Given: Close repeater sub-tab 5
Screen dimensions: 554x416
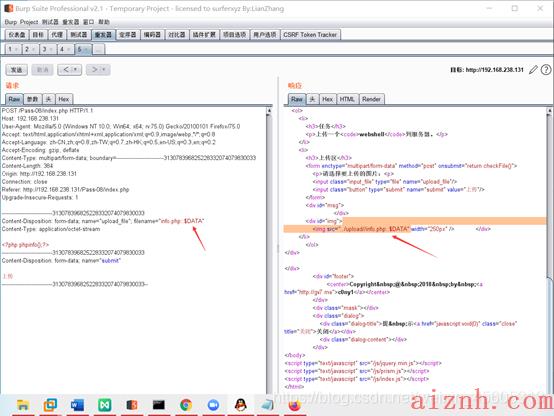Looking at the screenshot, I should click(x=87, y=49).
